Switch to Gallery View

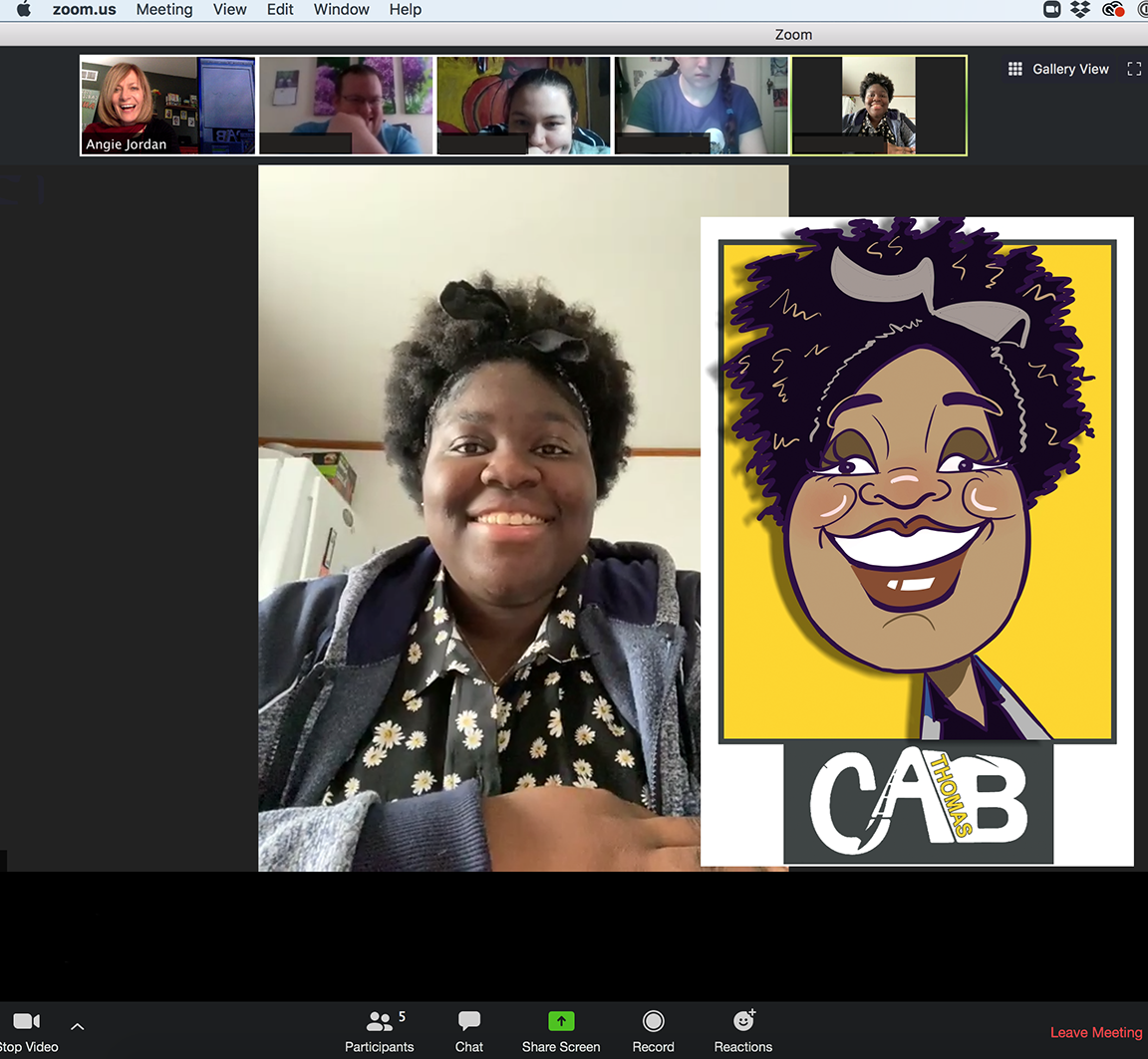click(x=1058, y=69)
